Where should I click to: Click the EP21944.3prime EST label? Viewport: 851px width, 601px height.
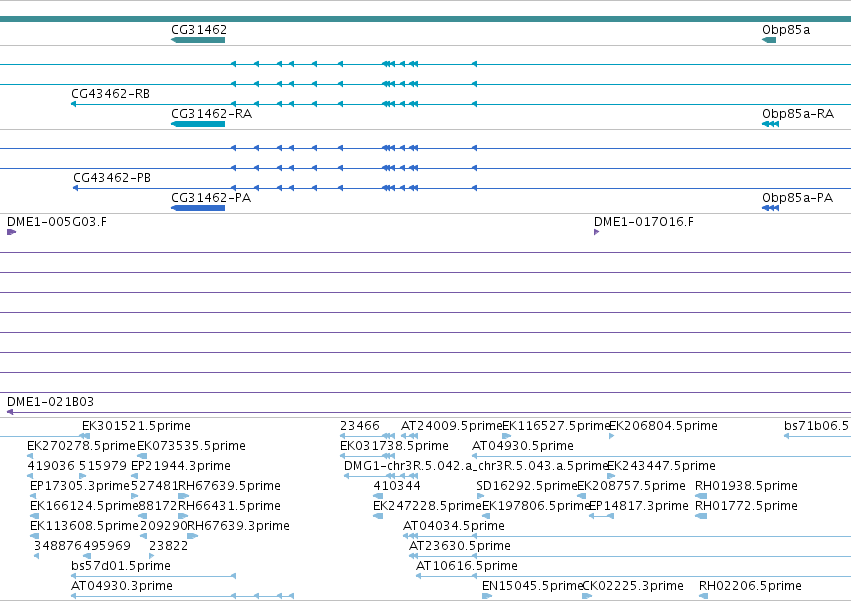(x=181, y=466)
